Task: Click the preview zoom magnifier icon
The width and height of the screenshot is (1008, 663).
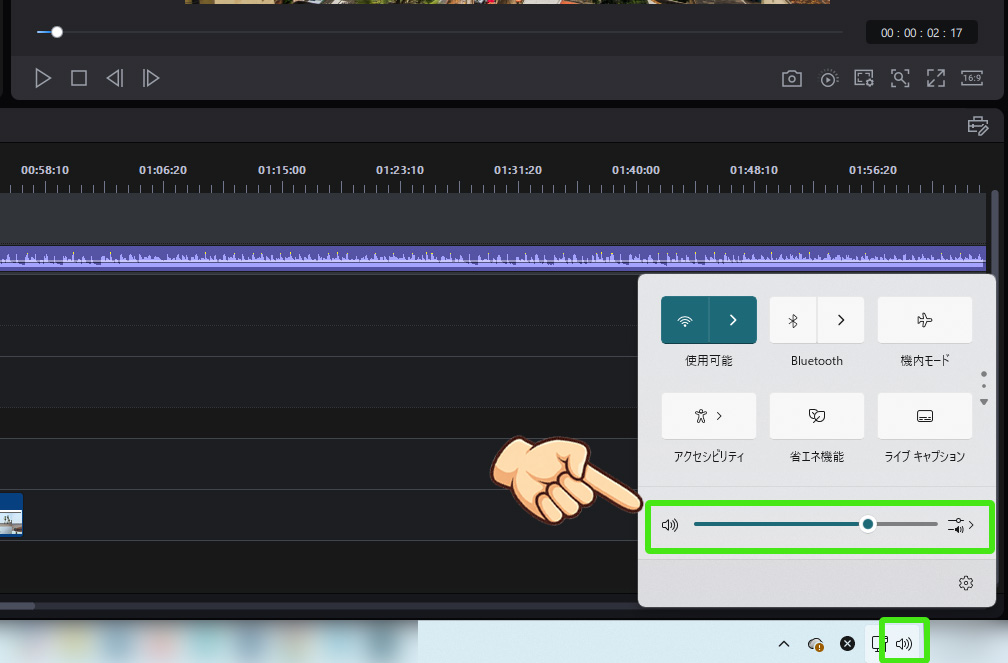Action: (900, 79)
